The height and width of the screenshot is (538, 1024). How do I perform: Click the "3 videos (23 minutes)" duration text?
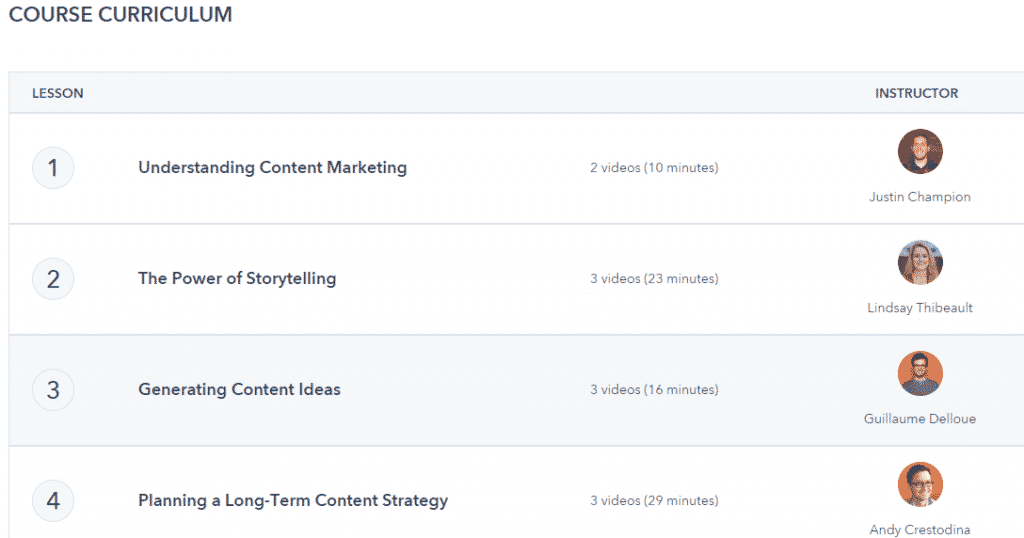click(654, 279)
